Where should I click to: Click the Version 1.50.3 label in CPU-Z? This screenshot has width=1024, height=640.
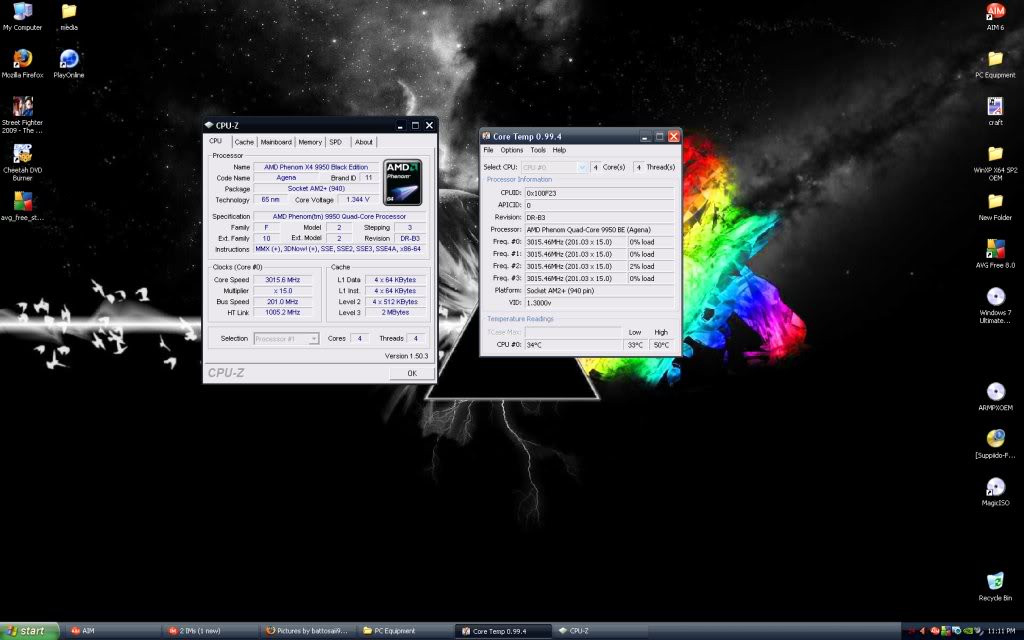tap(406, 356)
